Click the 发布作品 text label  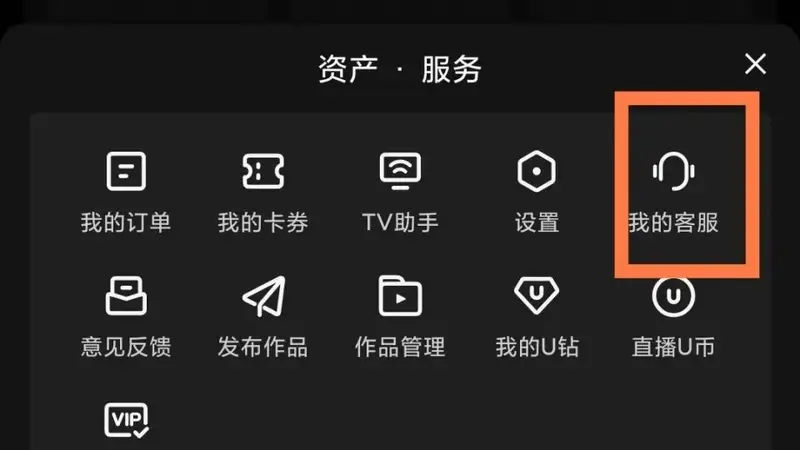[263, 347]
